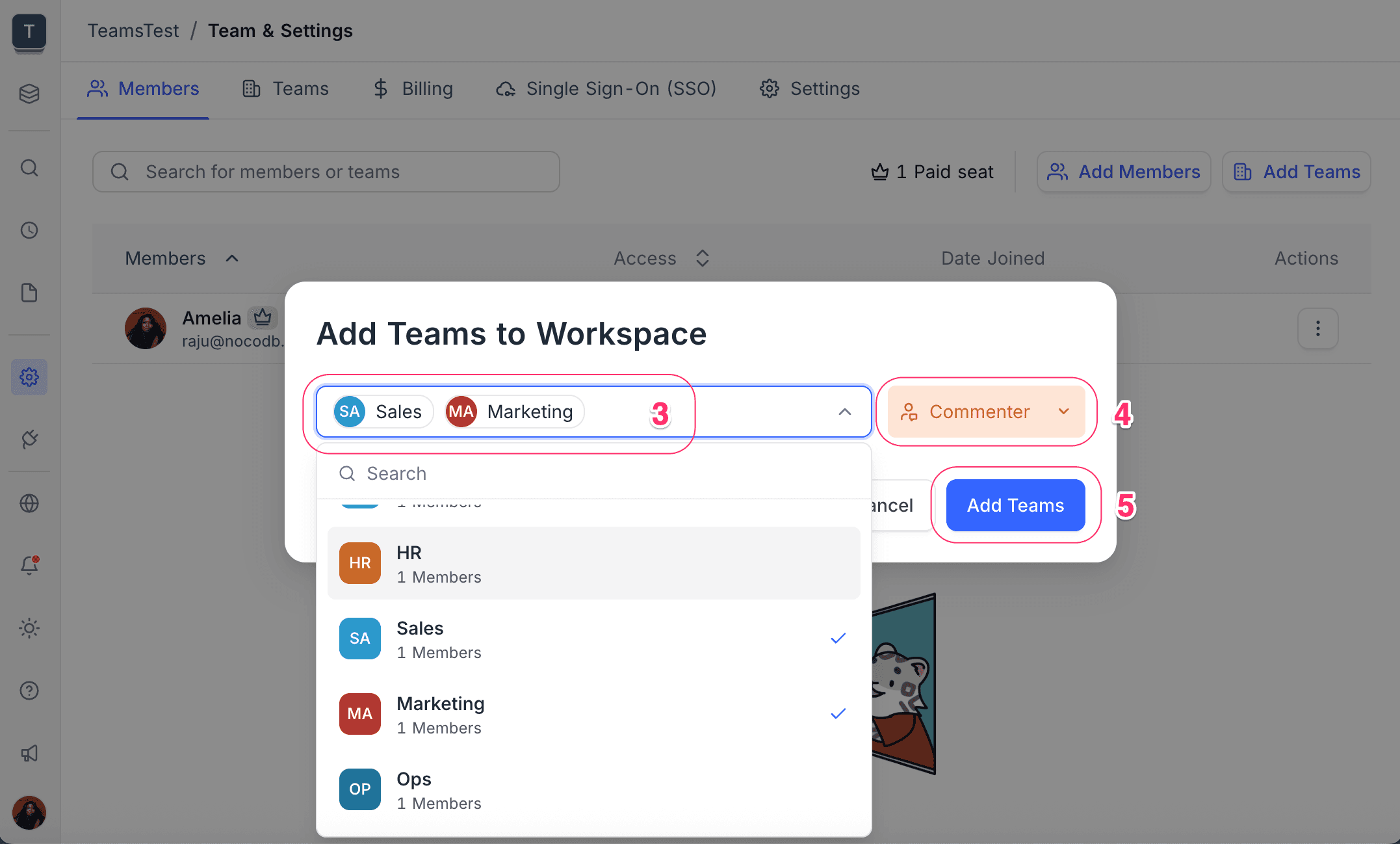This screenshot has height=844, width=1400.
Task: Deselect the checked Sales team option
Action: (593, 639)
